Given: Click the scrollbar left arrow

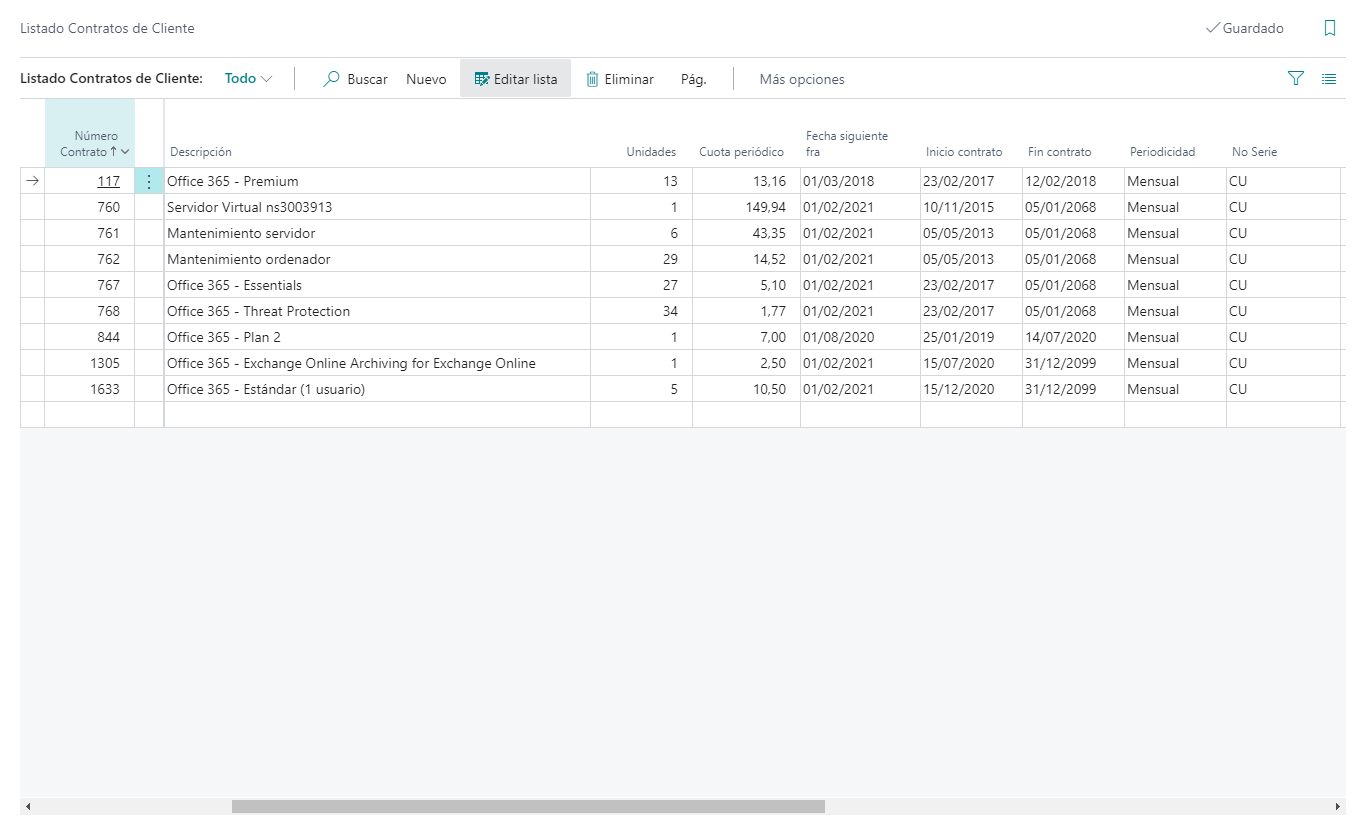Looking at the screenshot, I should [28, 806].
